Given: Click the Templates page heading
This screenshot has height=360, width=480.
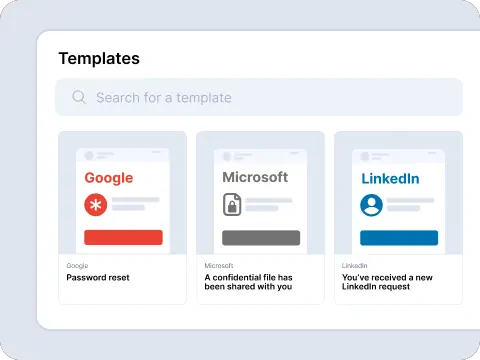Looking at the screenshot, I should click(x=99, y=59).
